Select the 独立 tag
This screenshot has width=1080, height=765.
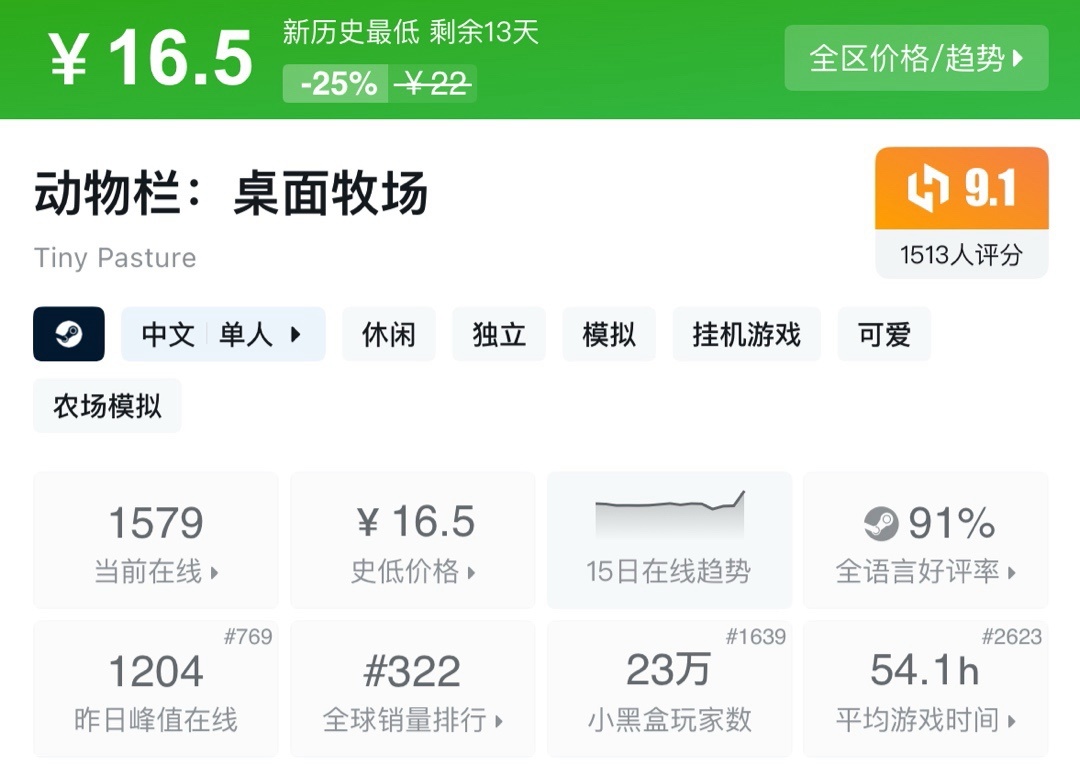click(x=499, y=334)
